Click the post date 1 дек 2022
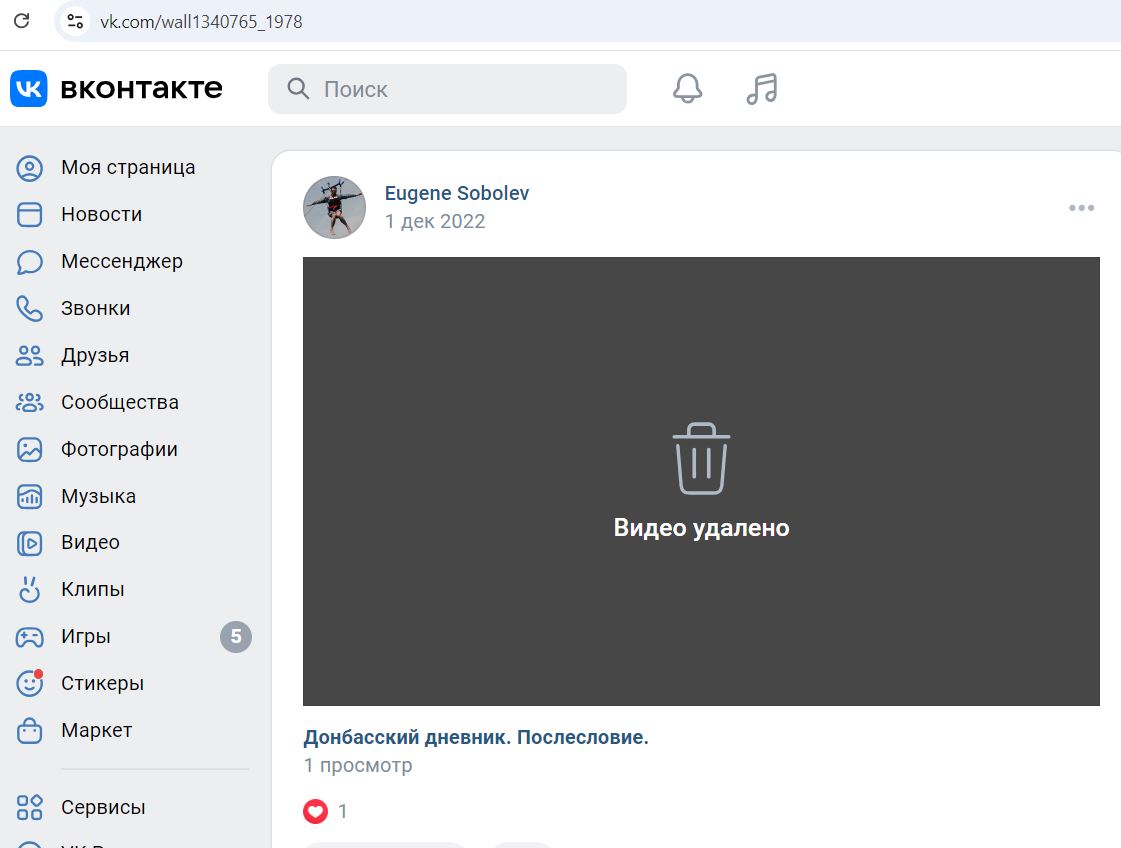 [435, 222]
